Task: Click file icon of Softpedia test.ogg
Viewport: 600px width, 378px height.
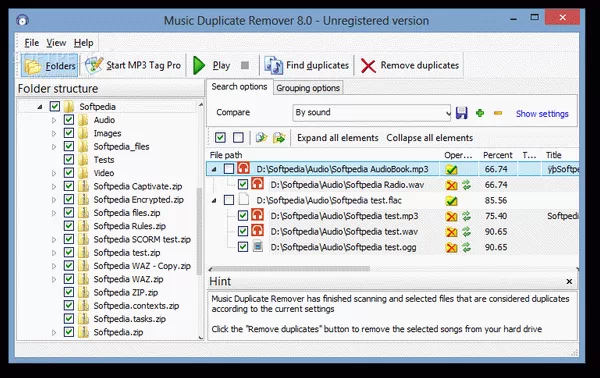Action: pyautogui.click(x=258, y=246)
